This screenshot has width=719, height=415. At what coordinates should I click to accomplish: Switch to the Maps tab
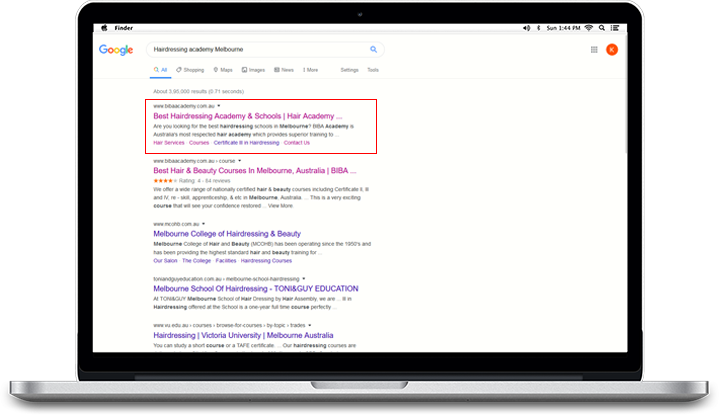[x=223, y=70]
